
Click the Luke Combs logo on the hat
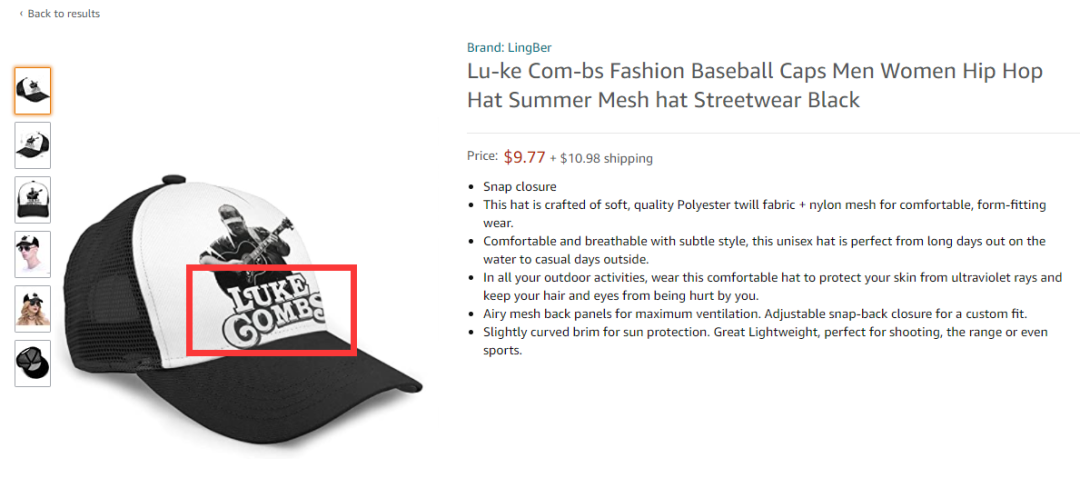270,310
